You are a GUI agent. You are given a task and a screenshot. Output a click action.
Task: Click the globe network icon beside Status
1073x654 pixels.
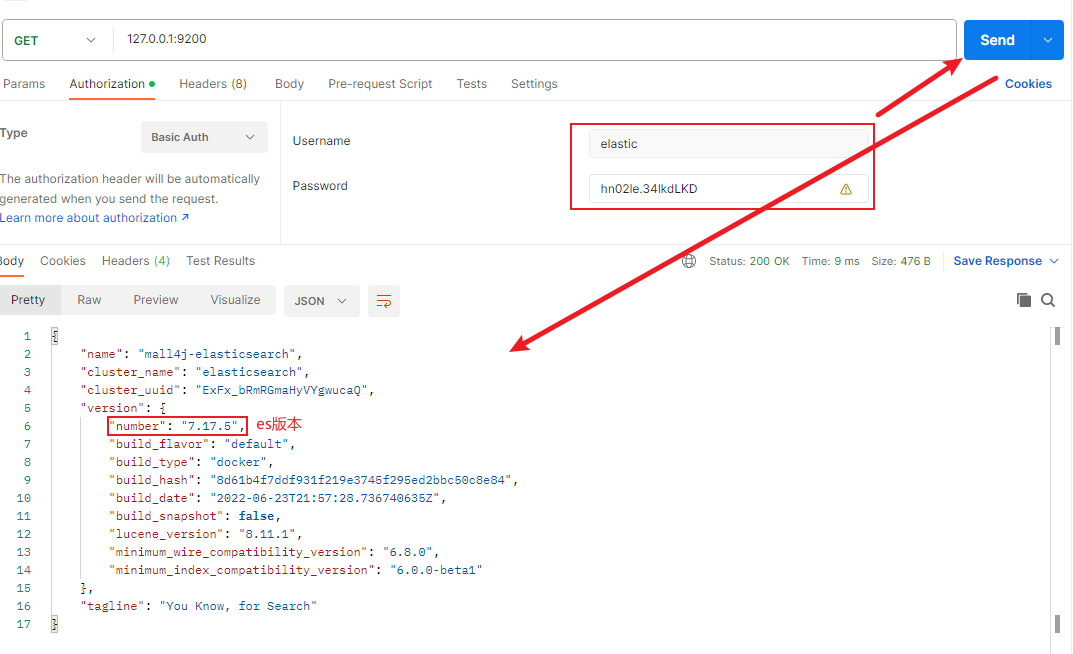click(x=689, y=261)
